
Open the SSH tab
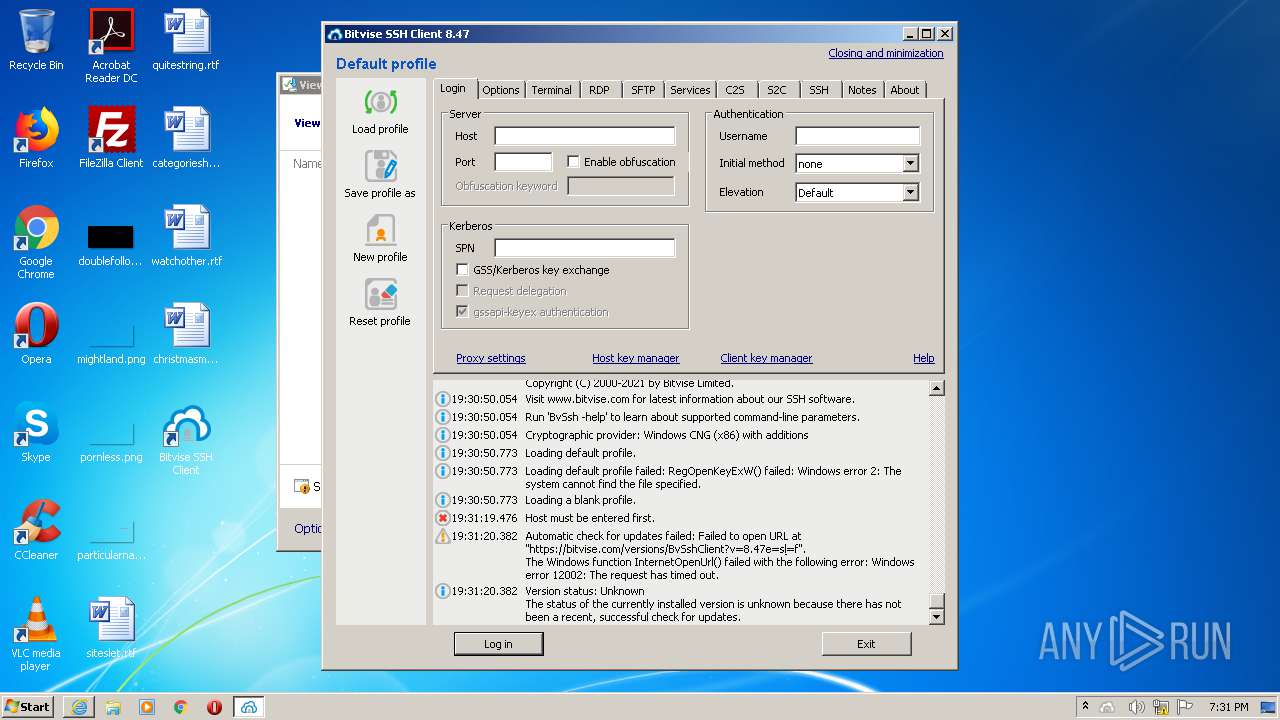click(819, 90)
